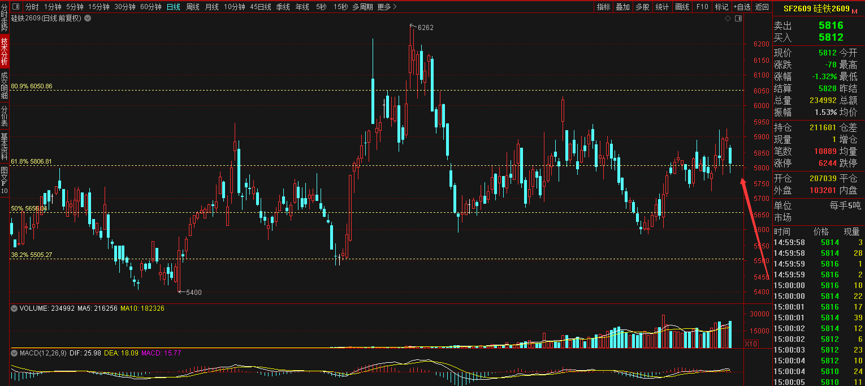Switch to 分时 intraday view

pyautogui.click(x=32, y=7)
